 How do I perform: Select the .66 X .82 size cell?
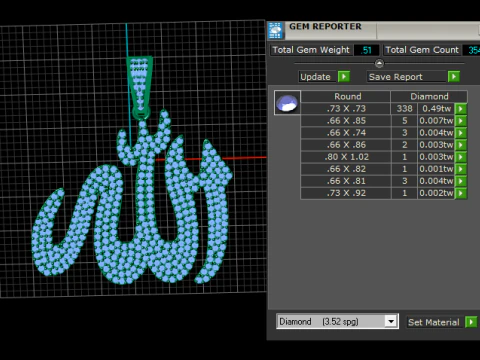(346, 169)
